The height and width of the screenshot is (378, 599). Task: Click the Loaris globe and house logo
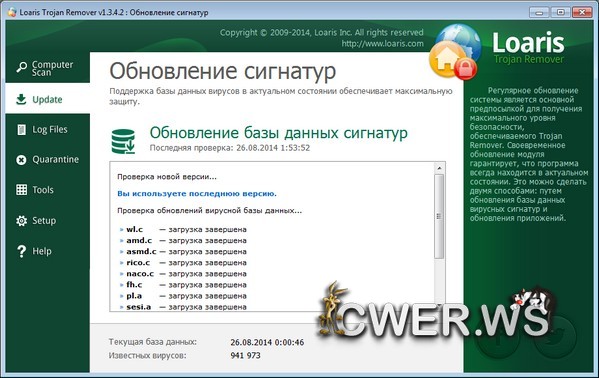tap(455, 52)
